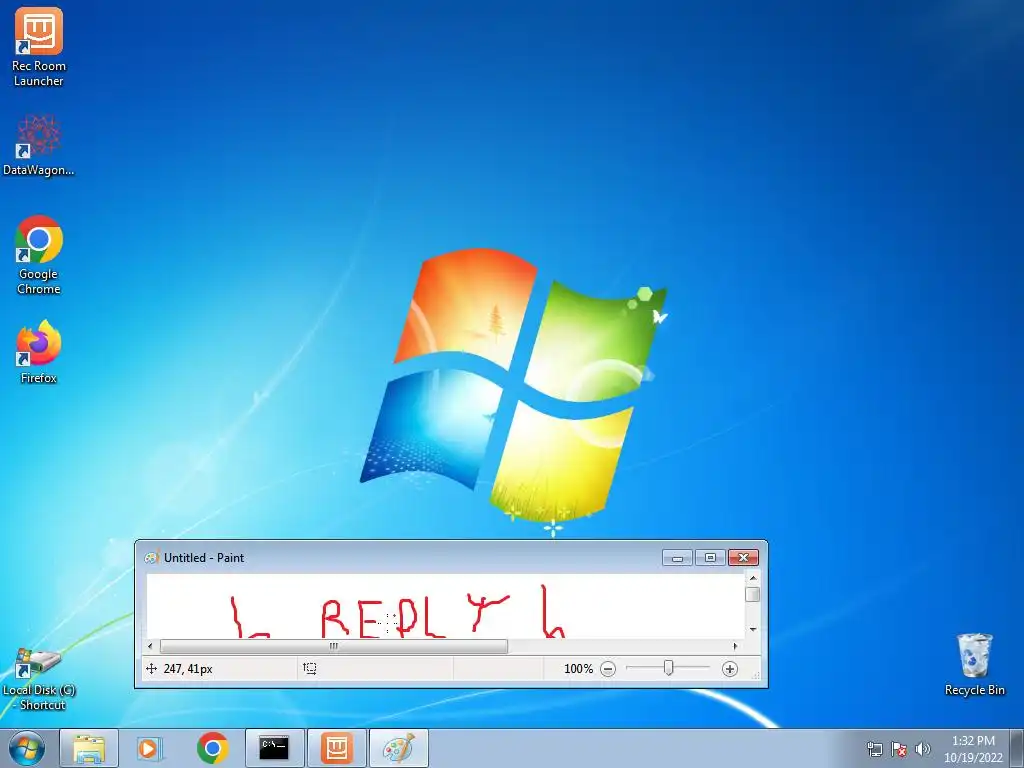Launch Google Chrome from desktop icon
Image resolution: width=1024 pixels, height=768 pixels.
tap(39, 255)
